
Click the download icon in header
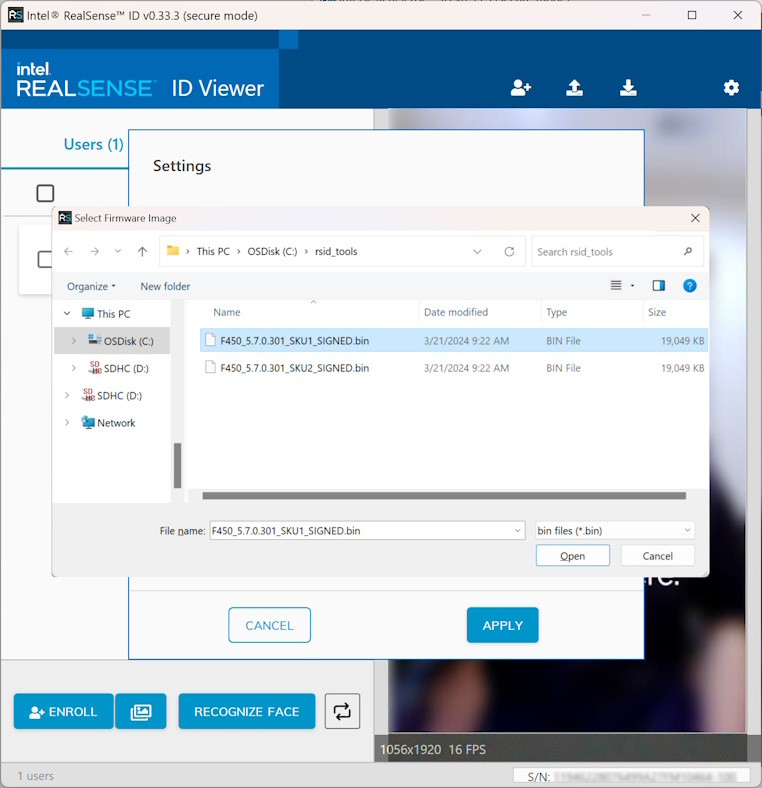point(628,88)
